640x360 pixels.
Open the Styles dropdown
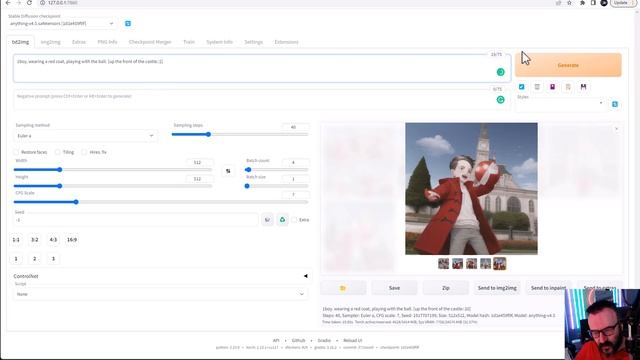pyautogui.click(x=561, y=104)
